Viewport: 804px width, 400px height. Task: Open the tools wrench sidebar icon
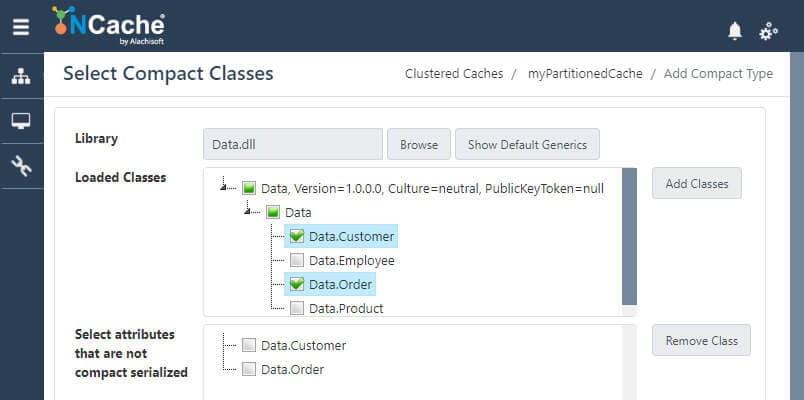point(21,166)
